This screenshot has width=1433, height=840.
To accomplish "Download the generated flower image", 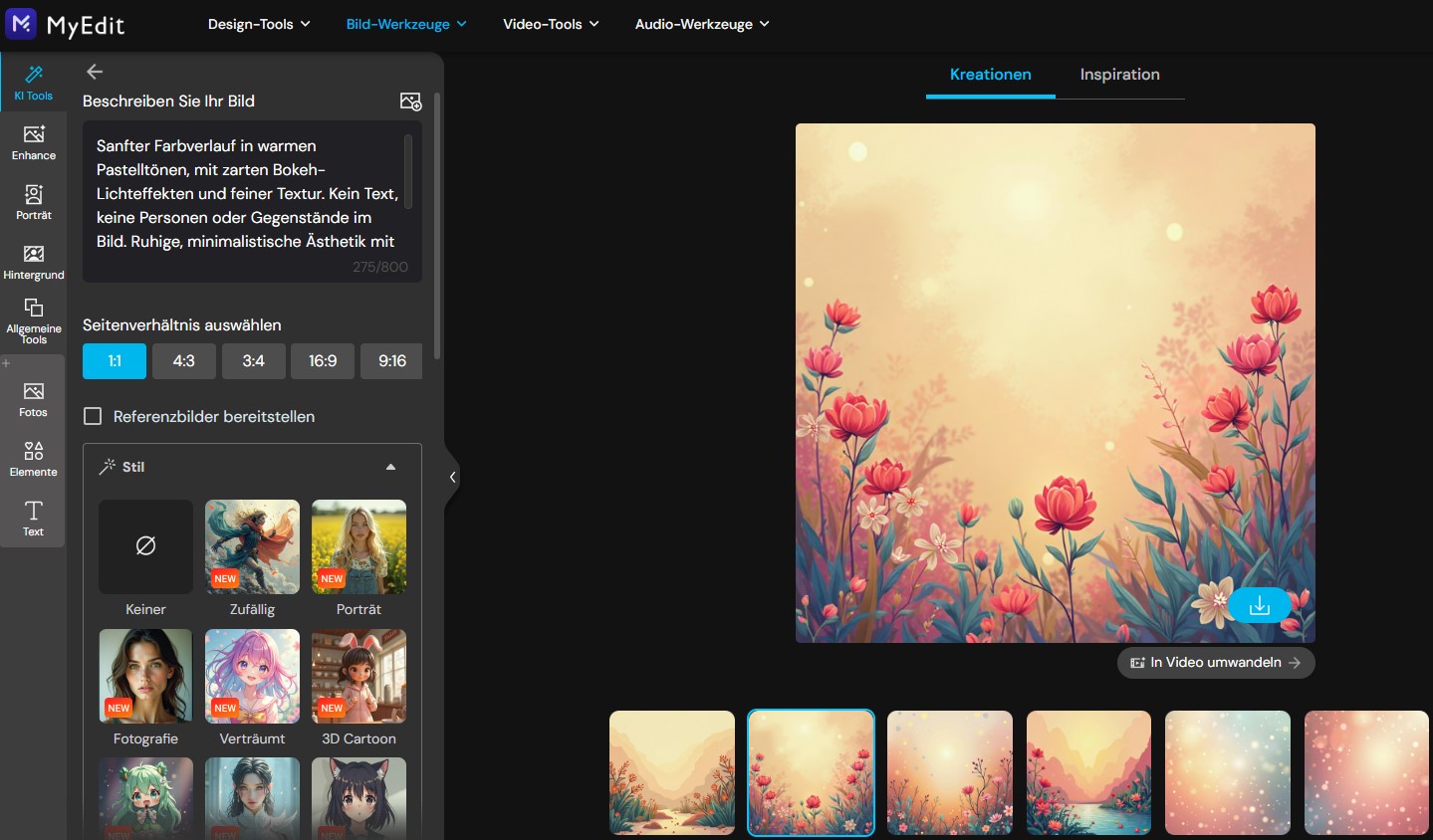I will 1259,605.
